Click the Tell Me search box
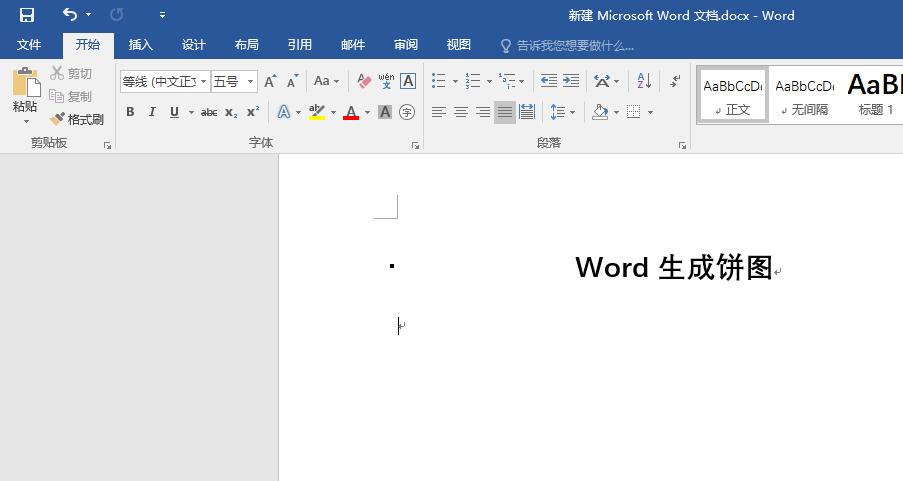 point(575,45)
